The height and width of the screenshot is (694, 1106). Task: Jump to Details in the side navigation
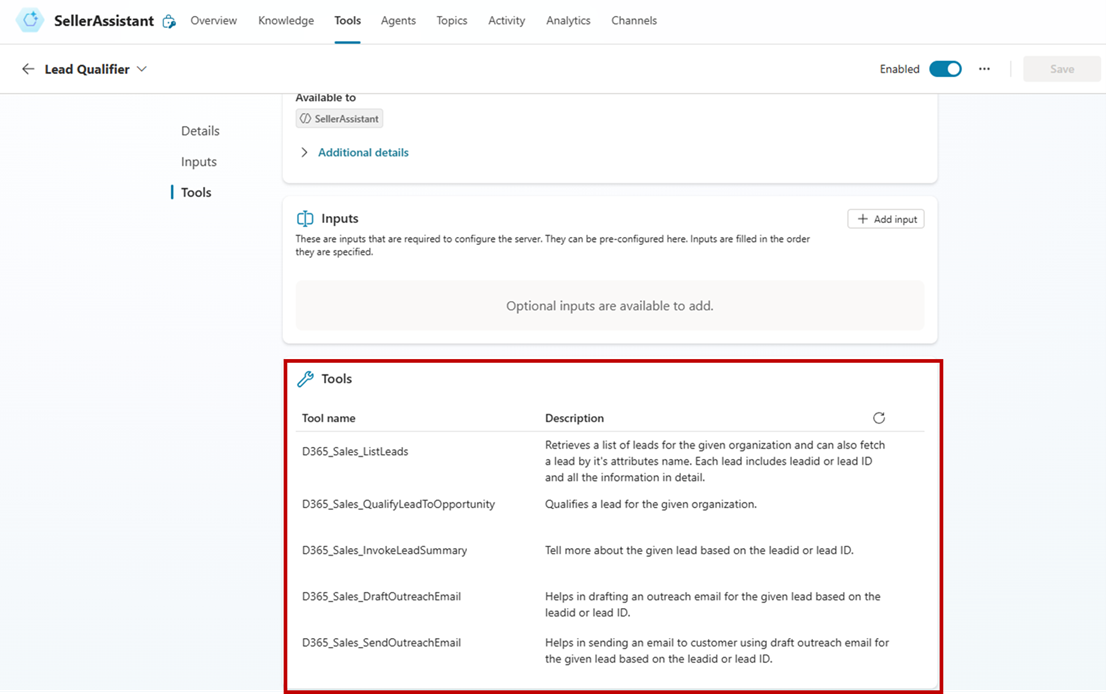pos(200,131)
